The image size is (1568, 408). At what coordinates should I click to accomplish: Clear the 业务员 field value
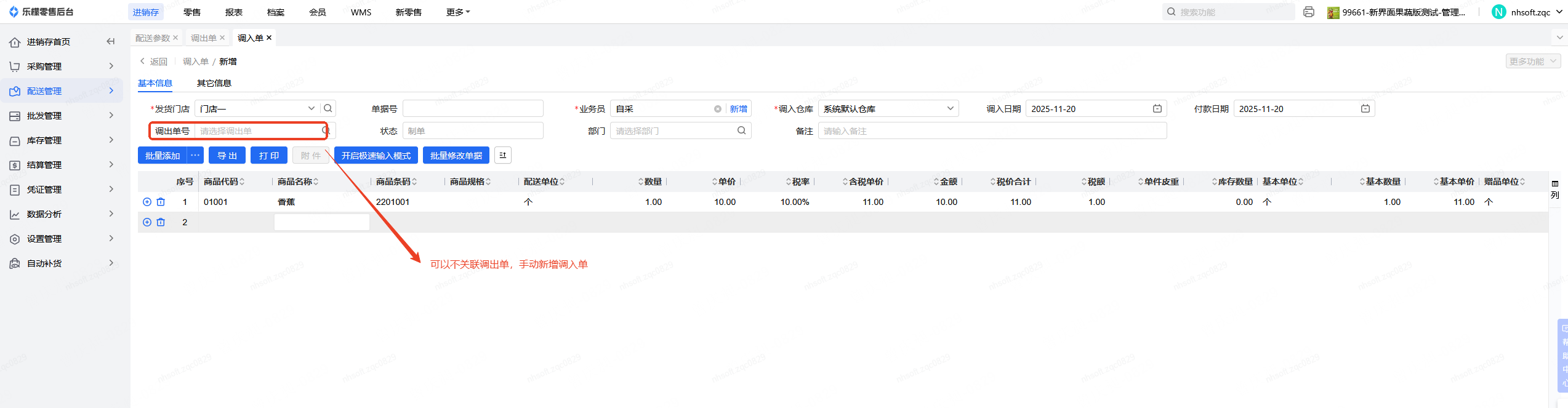717,109
